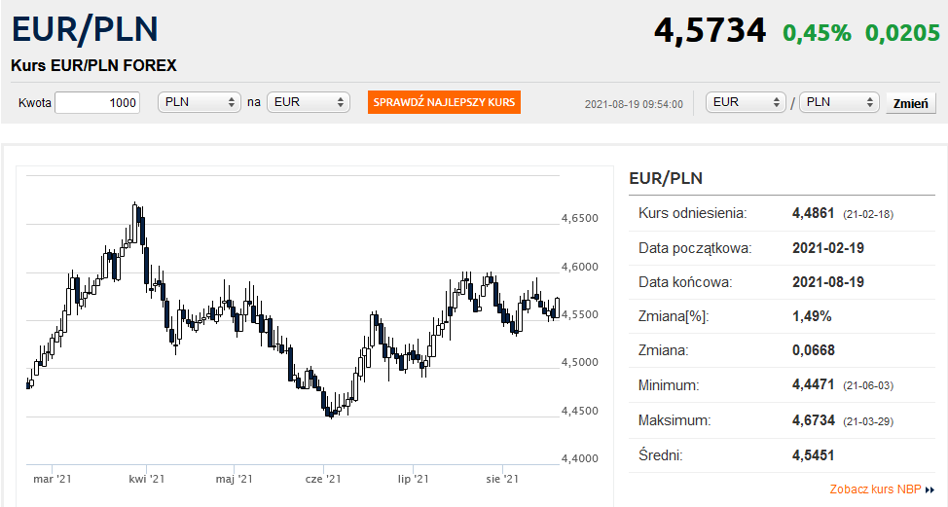Open the PLN source currency dropdown next to Kwota

point(199,102)
